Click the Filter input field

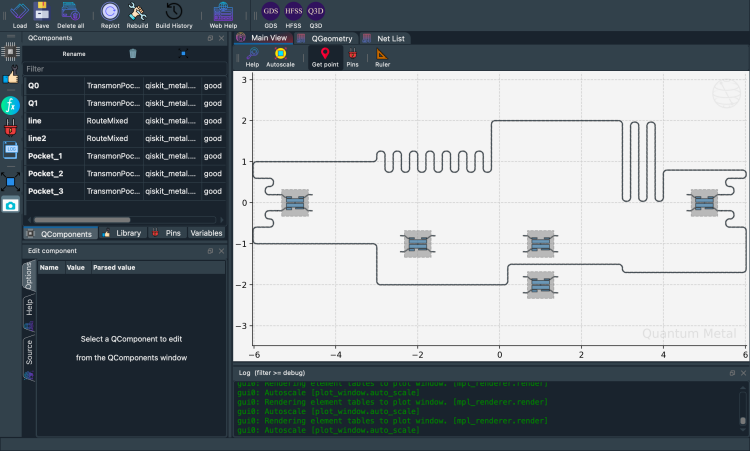coord(125,69)
